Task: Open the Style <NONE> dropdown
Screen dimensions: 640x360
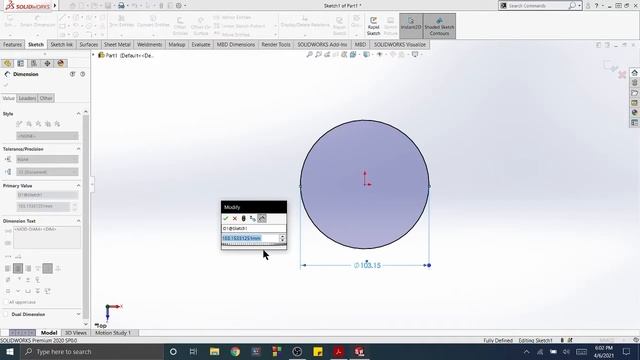Action: pos(47,136)
